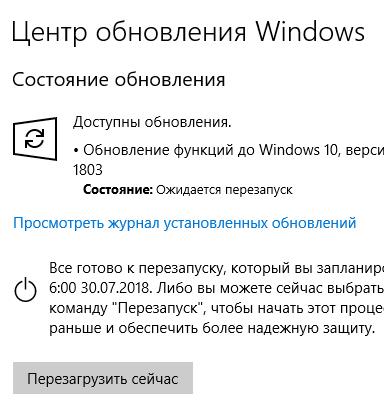Click the 'Состояние обновления' section heading
384x409 pixels.
click(x=119, y=80)
